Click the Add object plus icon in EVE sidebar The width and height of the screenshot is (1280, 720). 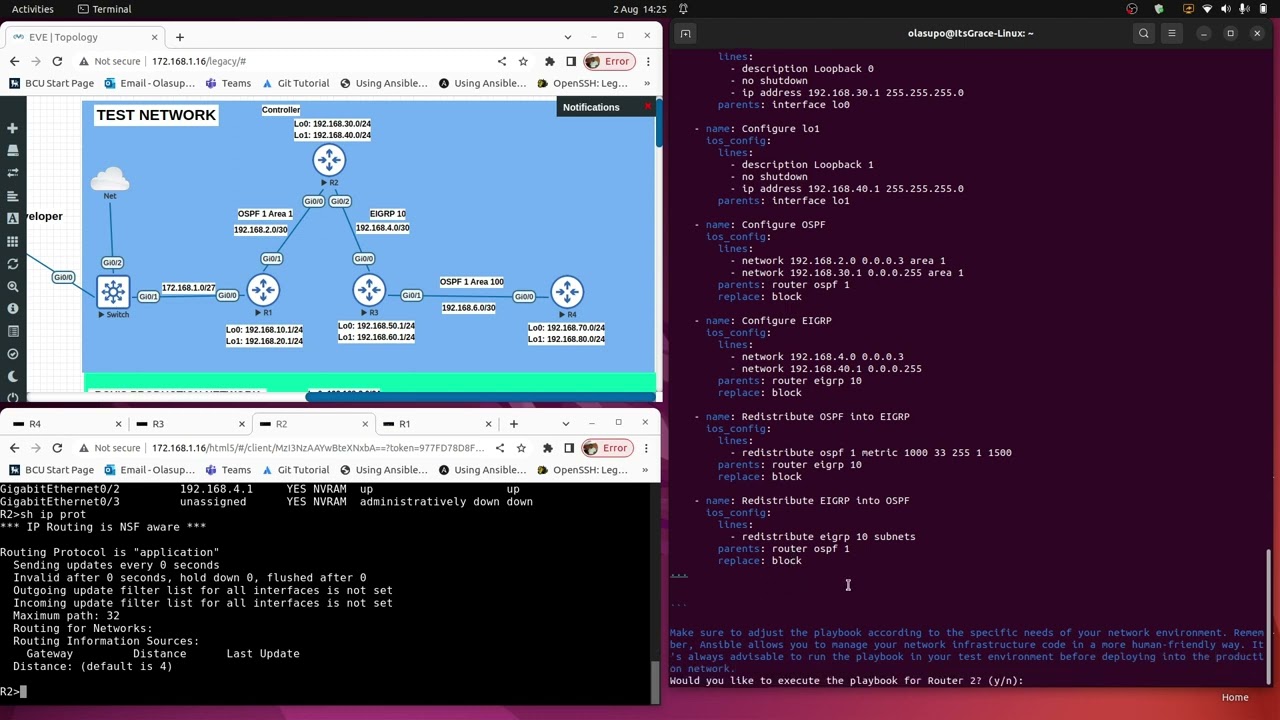12,128
